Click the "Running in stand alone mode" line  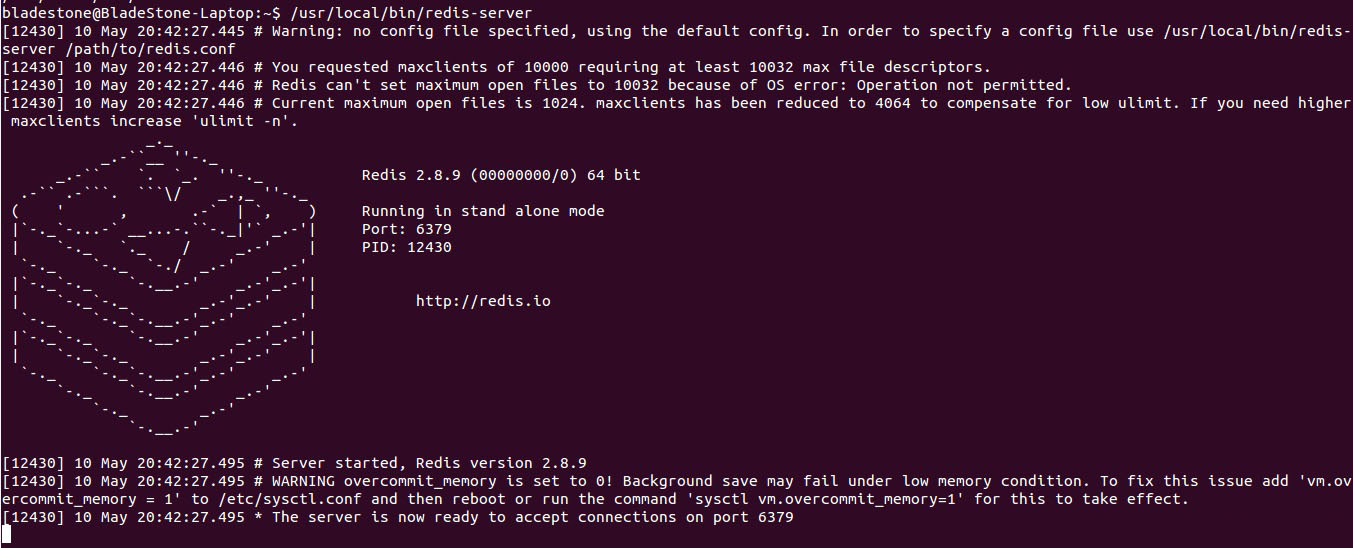coord(483,211)
